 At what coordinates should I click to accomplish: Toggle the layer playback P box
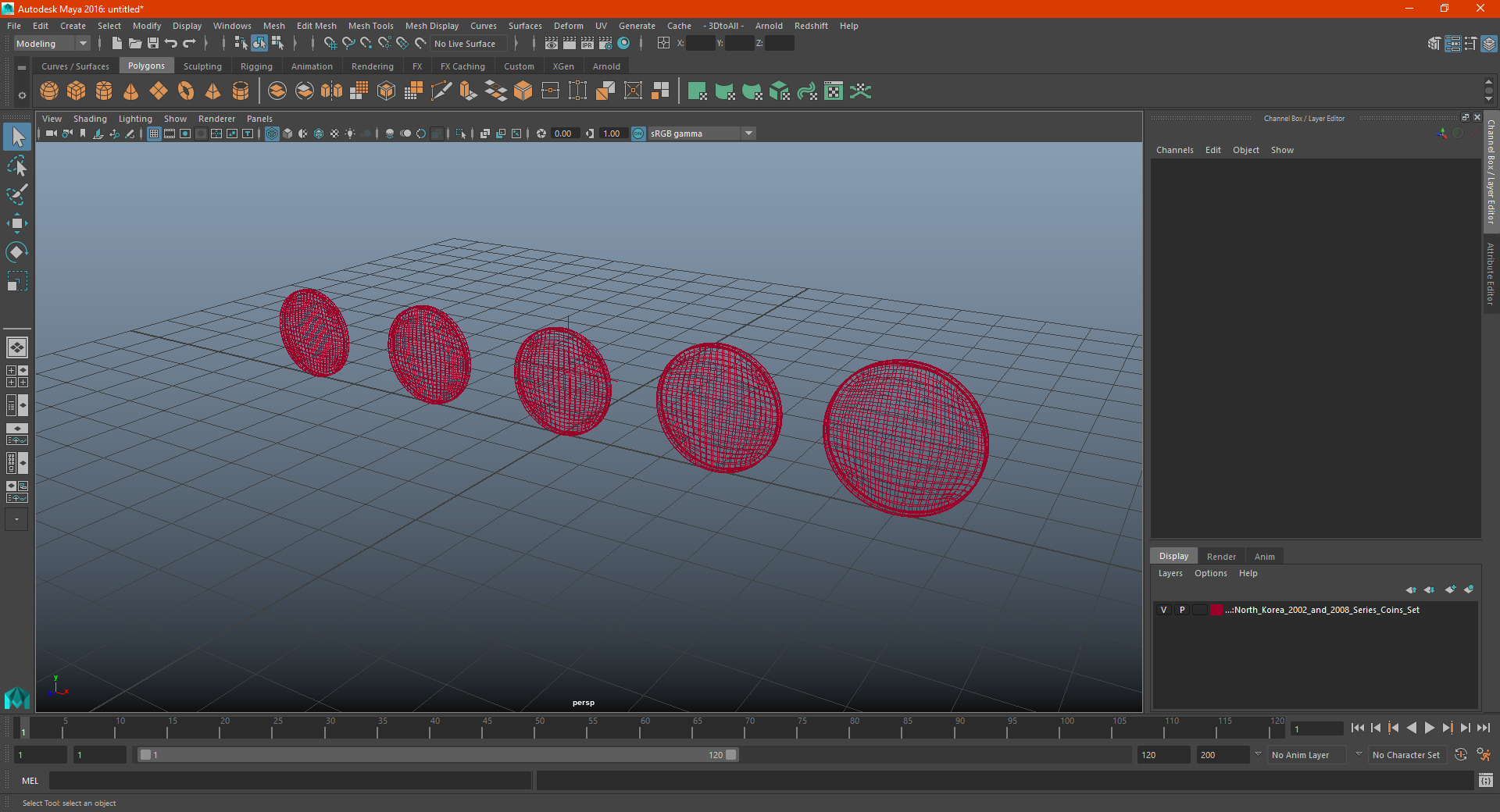click(x=1182, y=610)
